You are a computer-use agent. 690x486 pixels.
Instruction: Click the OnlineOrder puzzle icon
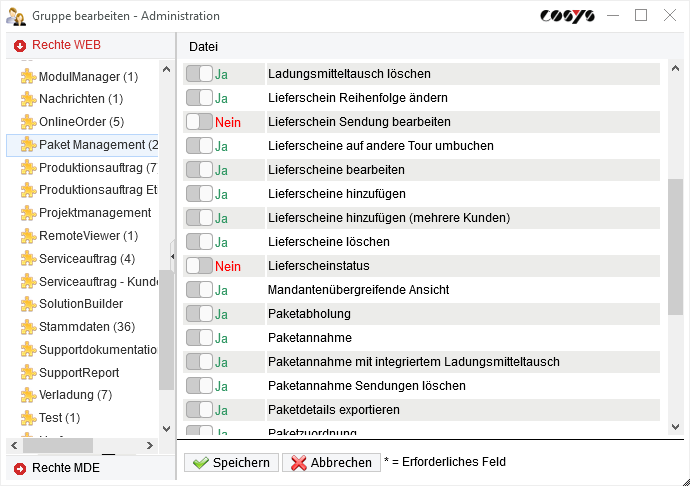point(28,122)
